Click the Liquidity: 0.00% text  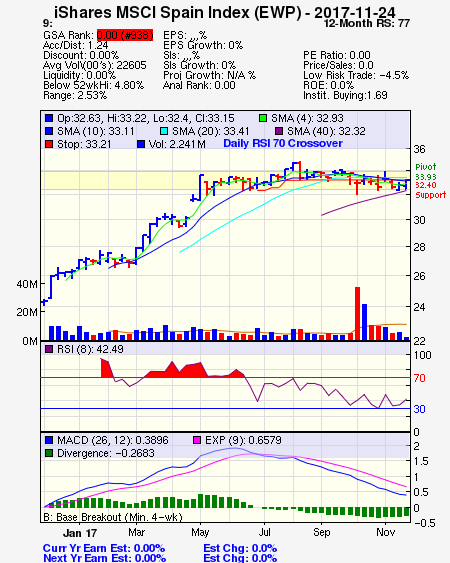pyautogui.click(x=79, y=75)
